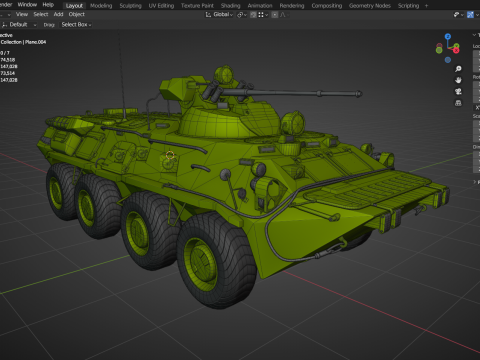Image resolution: width=480 pixels, height=360 pixels.
Task: Open the viewport Object menu
Action: [x=77, y=14]
